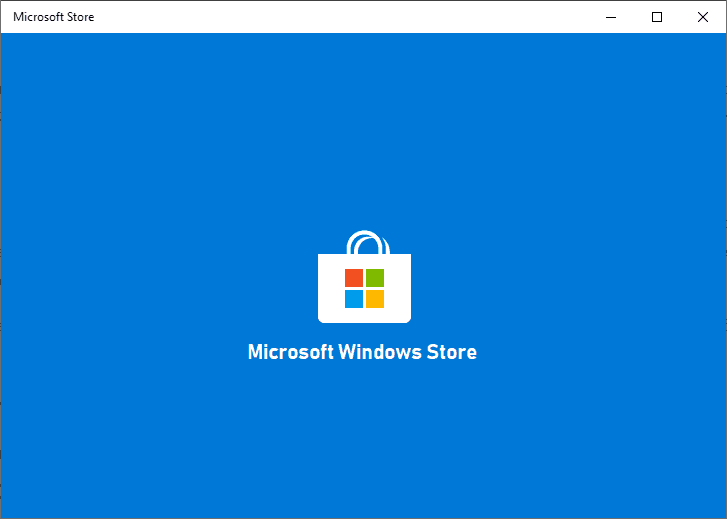This screenshot has width=727, height=519.
Task: Click the yellow square in Windows logo
Action: coord(375,298)
